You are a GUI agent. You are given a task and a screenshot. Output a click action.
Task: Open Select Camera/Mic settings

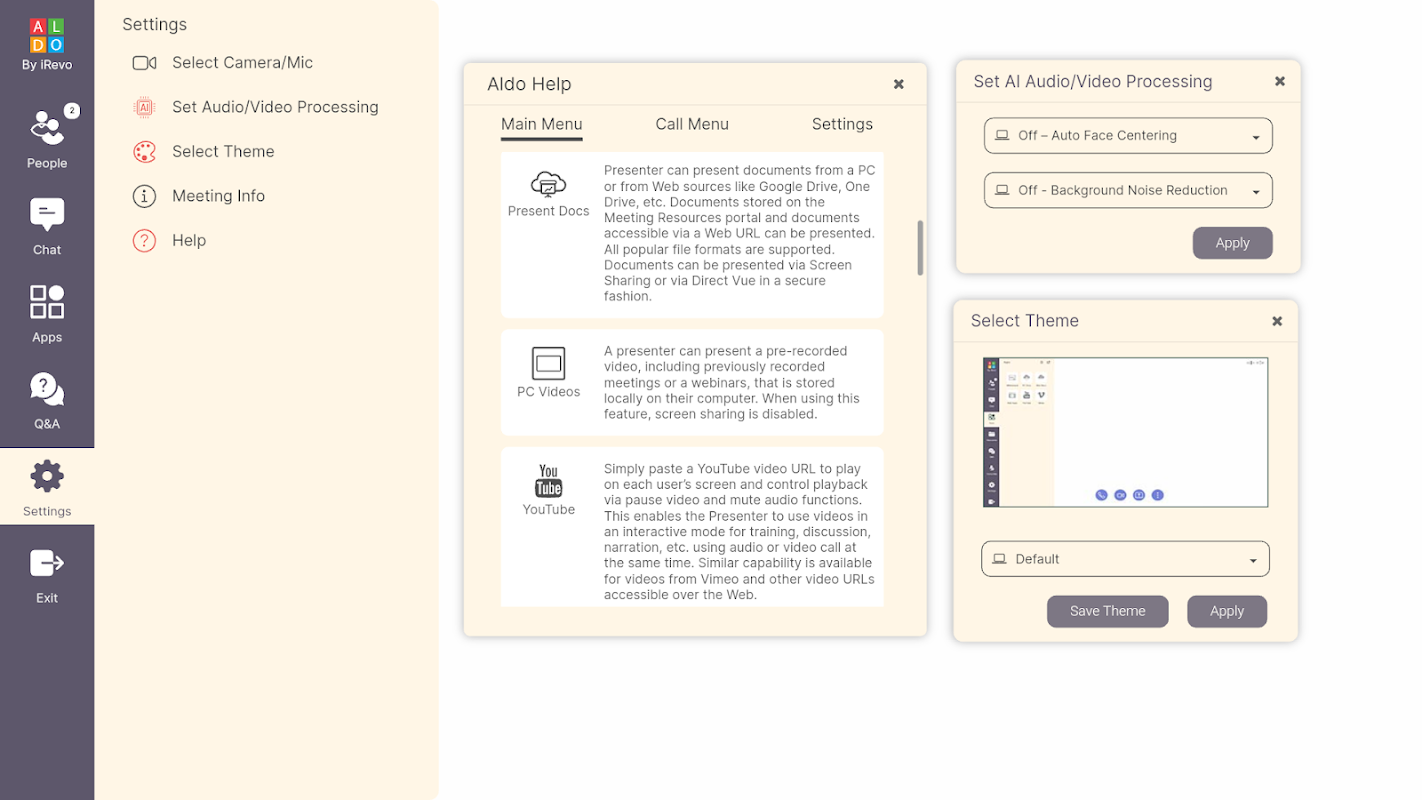[223, 63]
